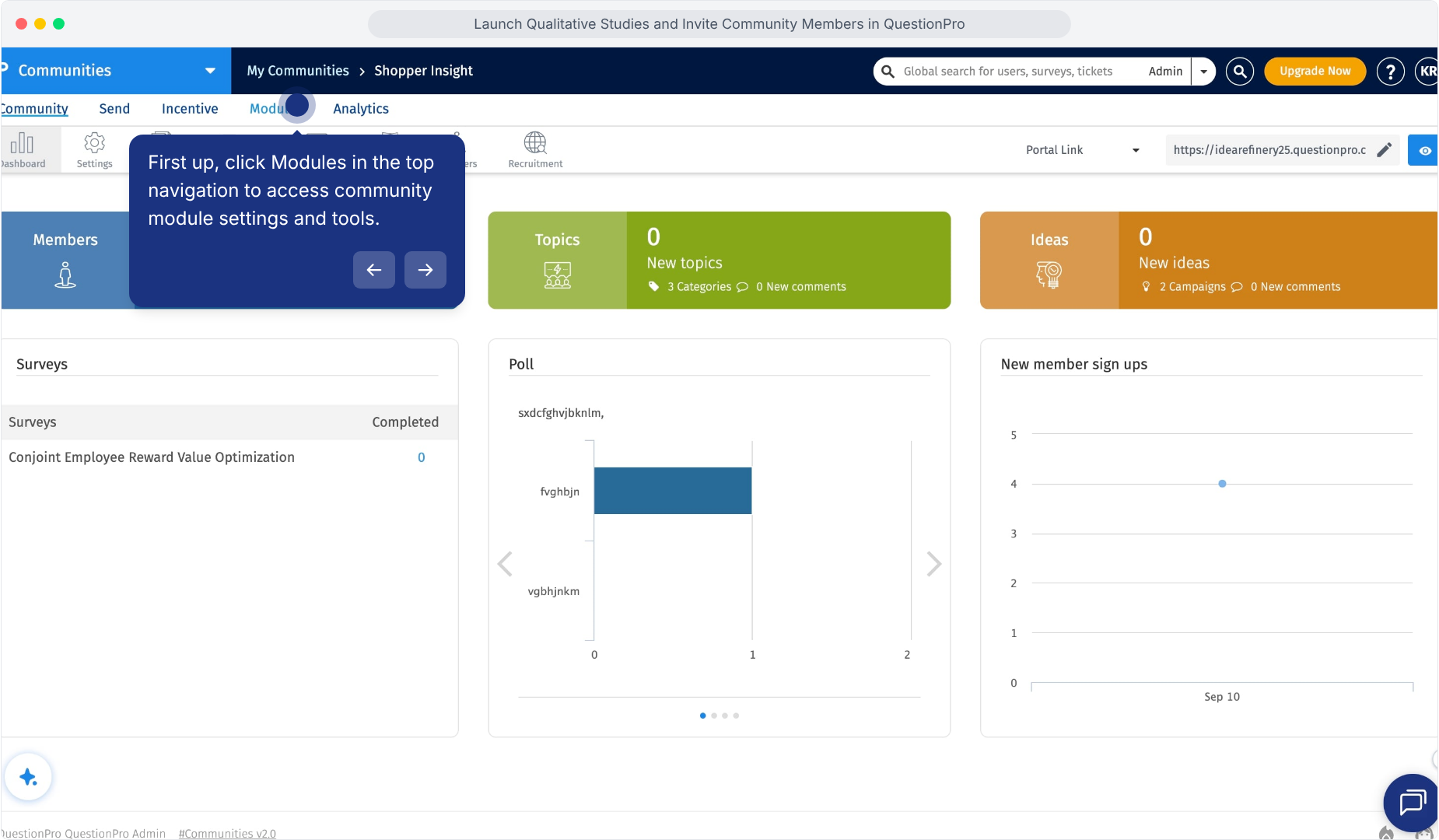Go to next tour step arrow
The image size is (1439, 840).
(425, 270)
